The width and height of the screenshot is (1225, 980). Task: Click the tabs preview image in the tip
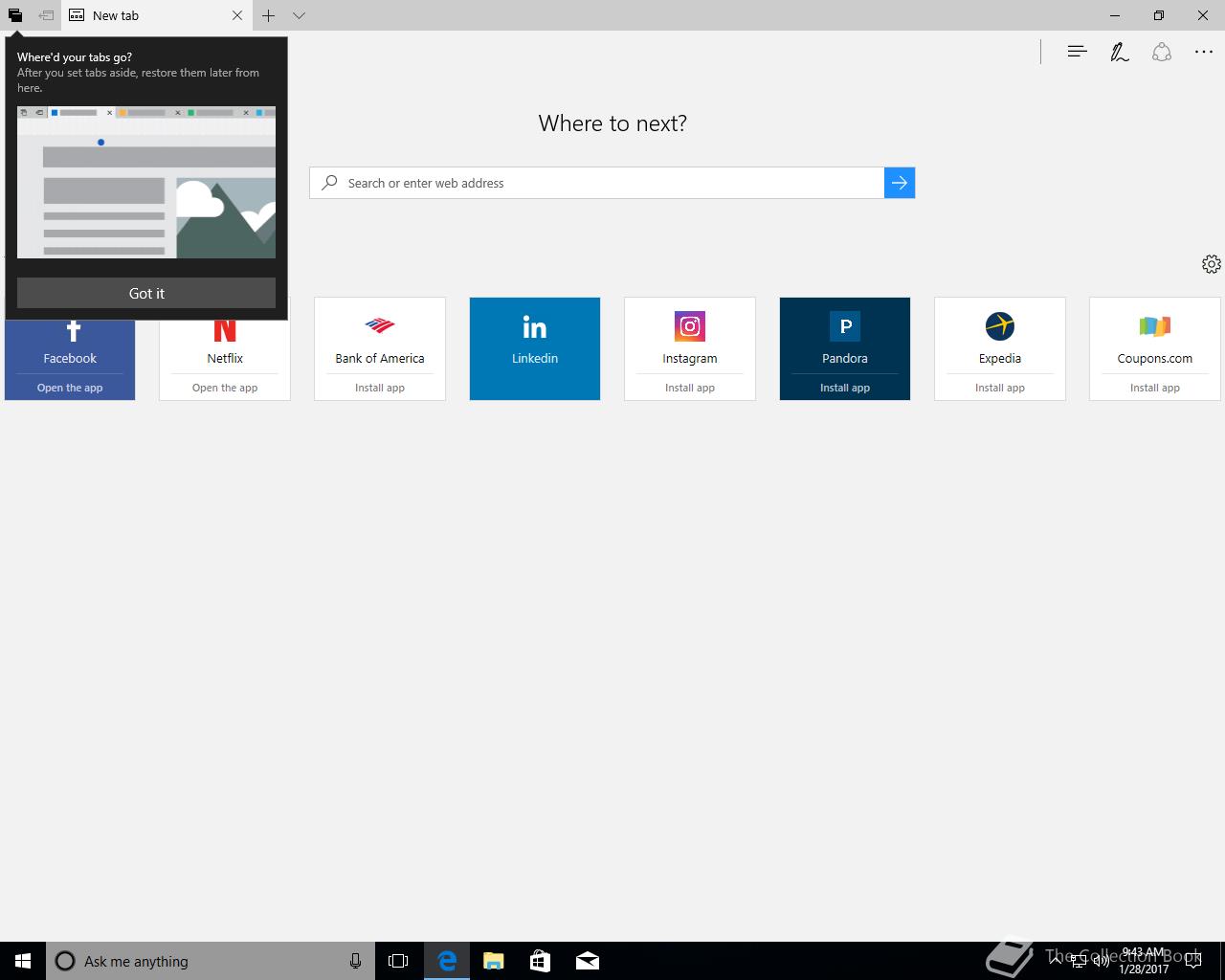(146, 182)
